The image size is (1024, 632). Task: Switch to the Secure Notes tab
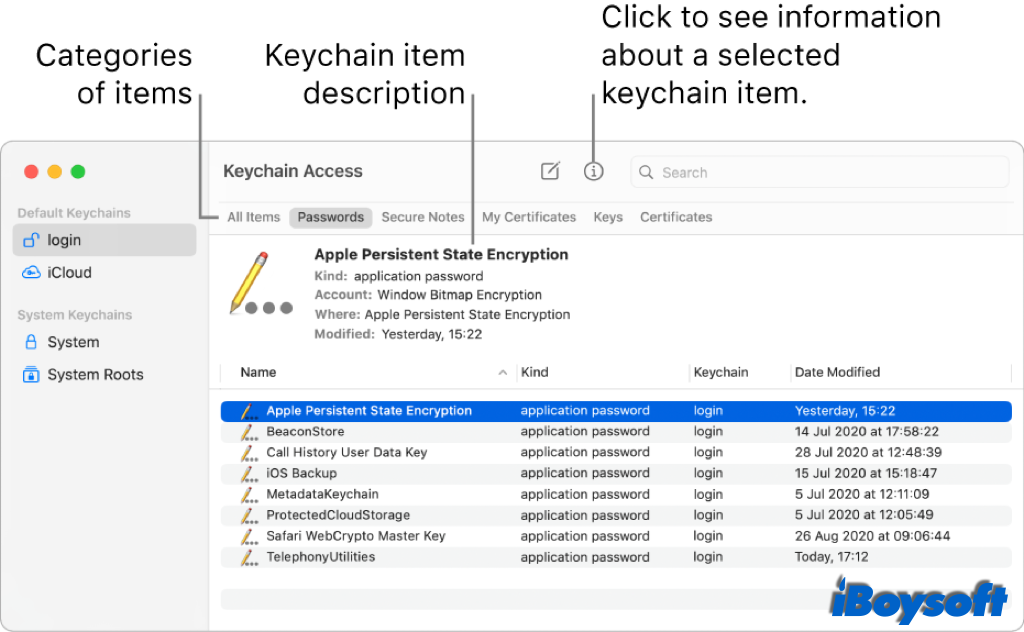[x=423, y=217]
